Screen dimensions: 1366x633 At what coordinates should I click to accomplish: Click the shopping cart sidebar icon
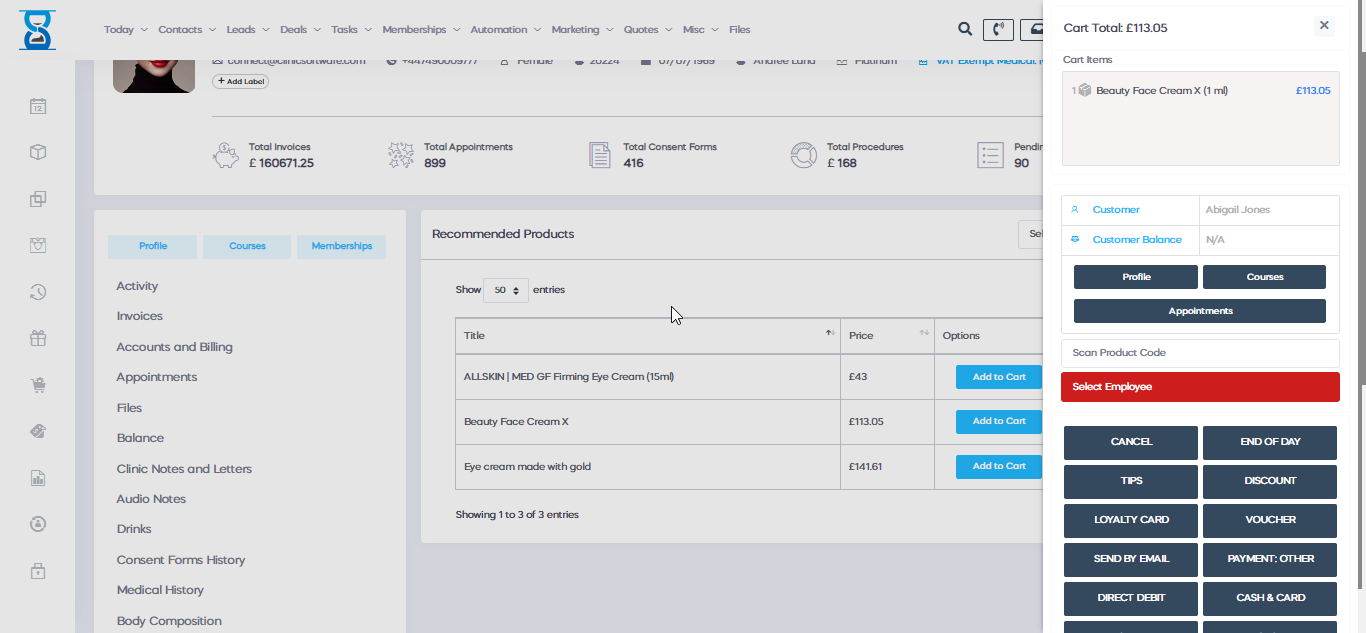coord(38,385)
